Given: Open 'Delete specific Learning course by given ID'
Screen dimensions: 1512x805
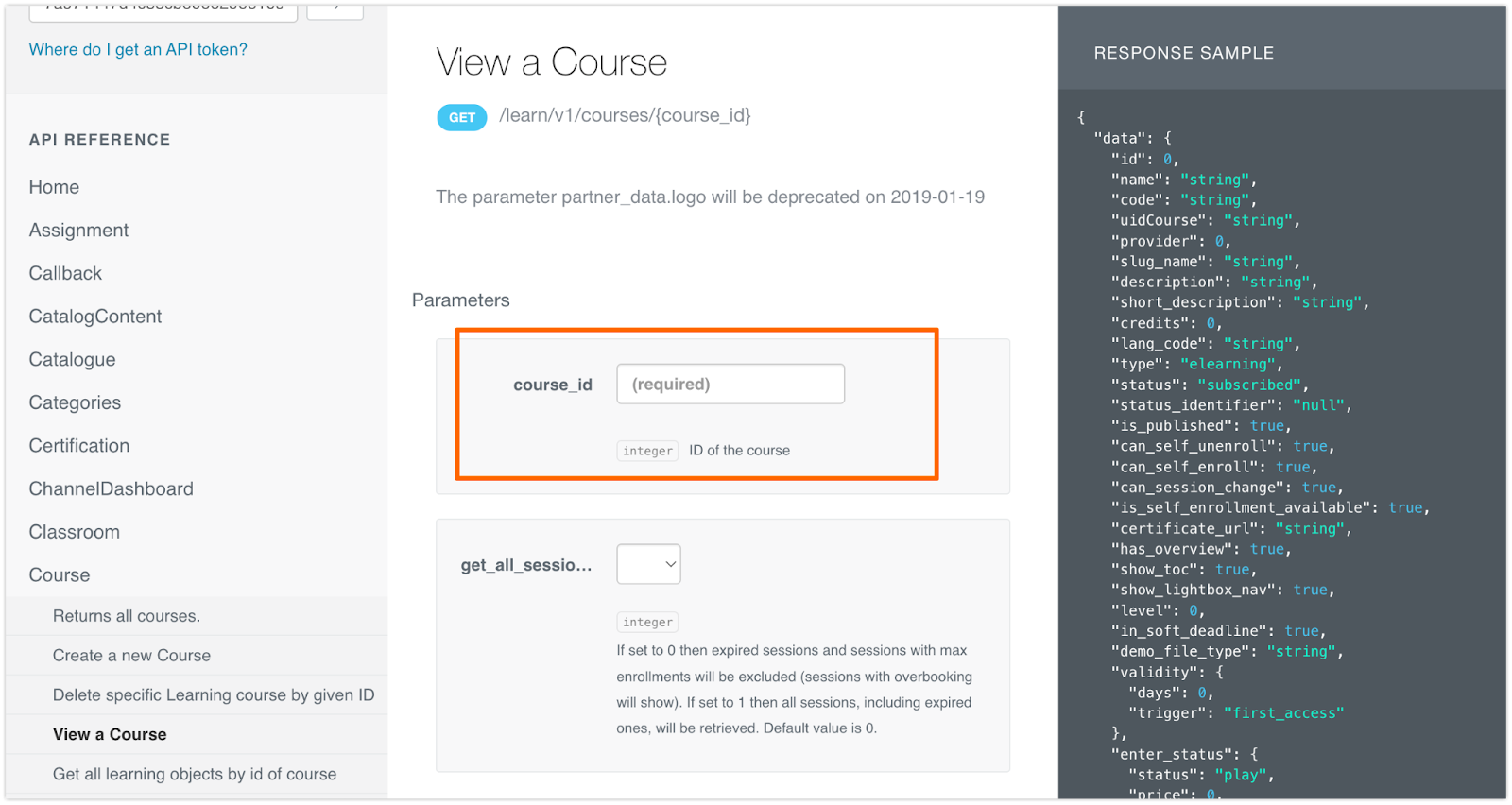Looking at the screenshot, I should [x=214, y=695].
